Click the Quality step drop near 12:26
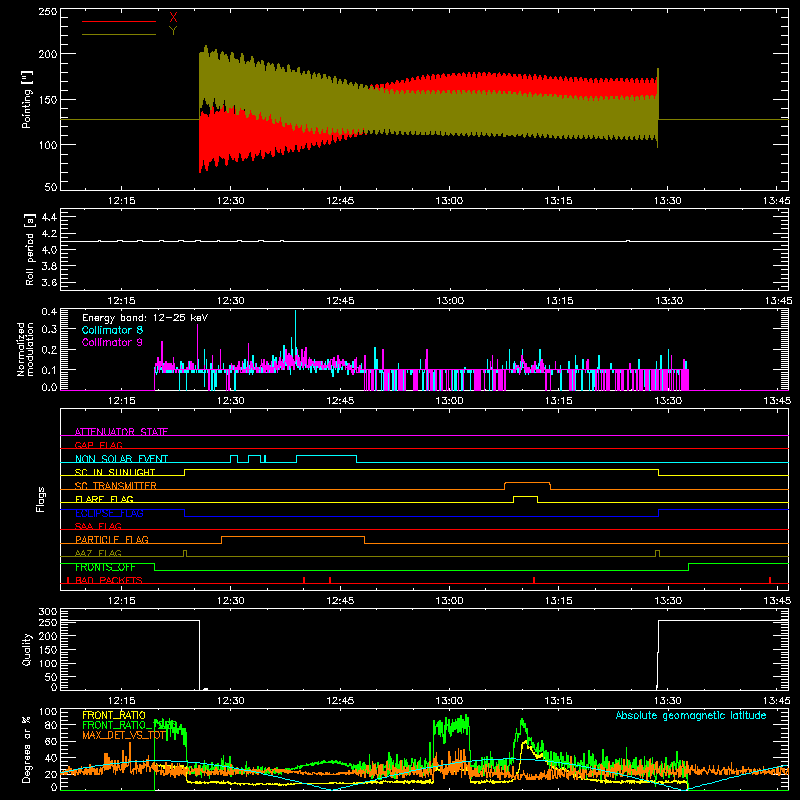Viewport: 800px width, 800px height. [199, 655]
